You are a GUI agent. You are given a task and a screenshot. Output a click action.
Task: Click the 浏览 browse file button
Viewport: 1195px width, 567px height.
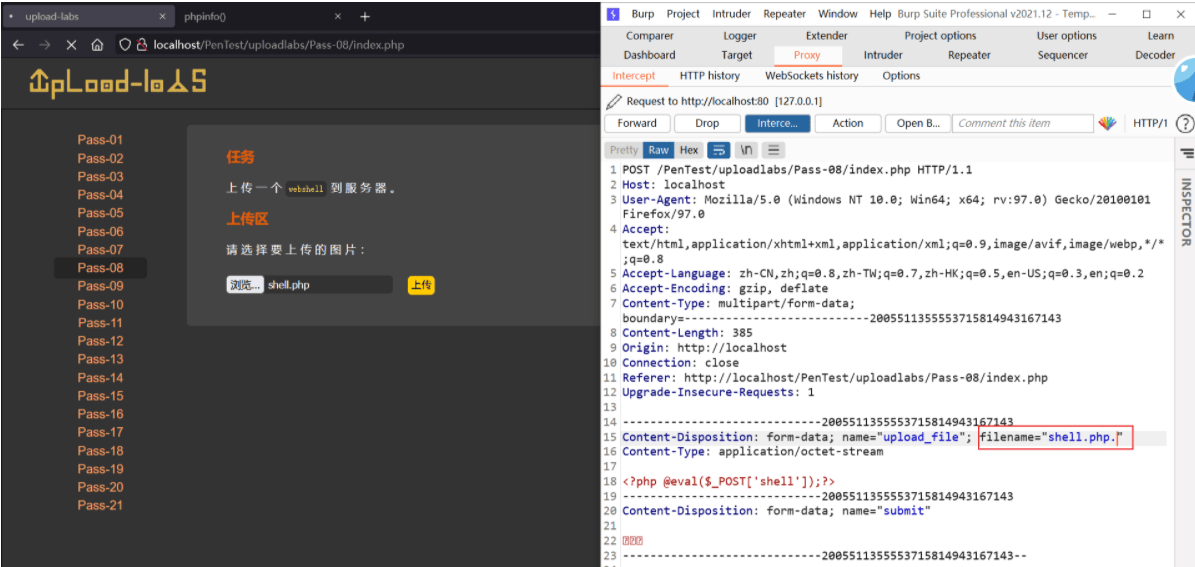click(x=245, y=285)
